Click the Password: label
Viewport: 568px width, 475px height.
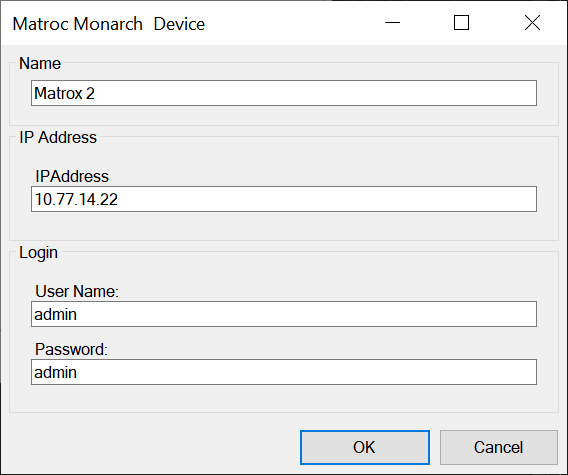pyautogui.click(x=71, y=349)
